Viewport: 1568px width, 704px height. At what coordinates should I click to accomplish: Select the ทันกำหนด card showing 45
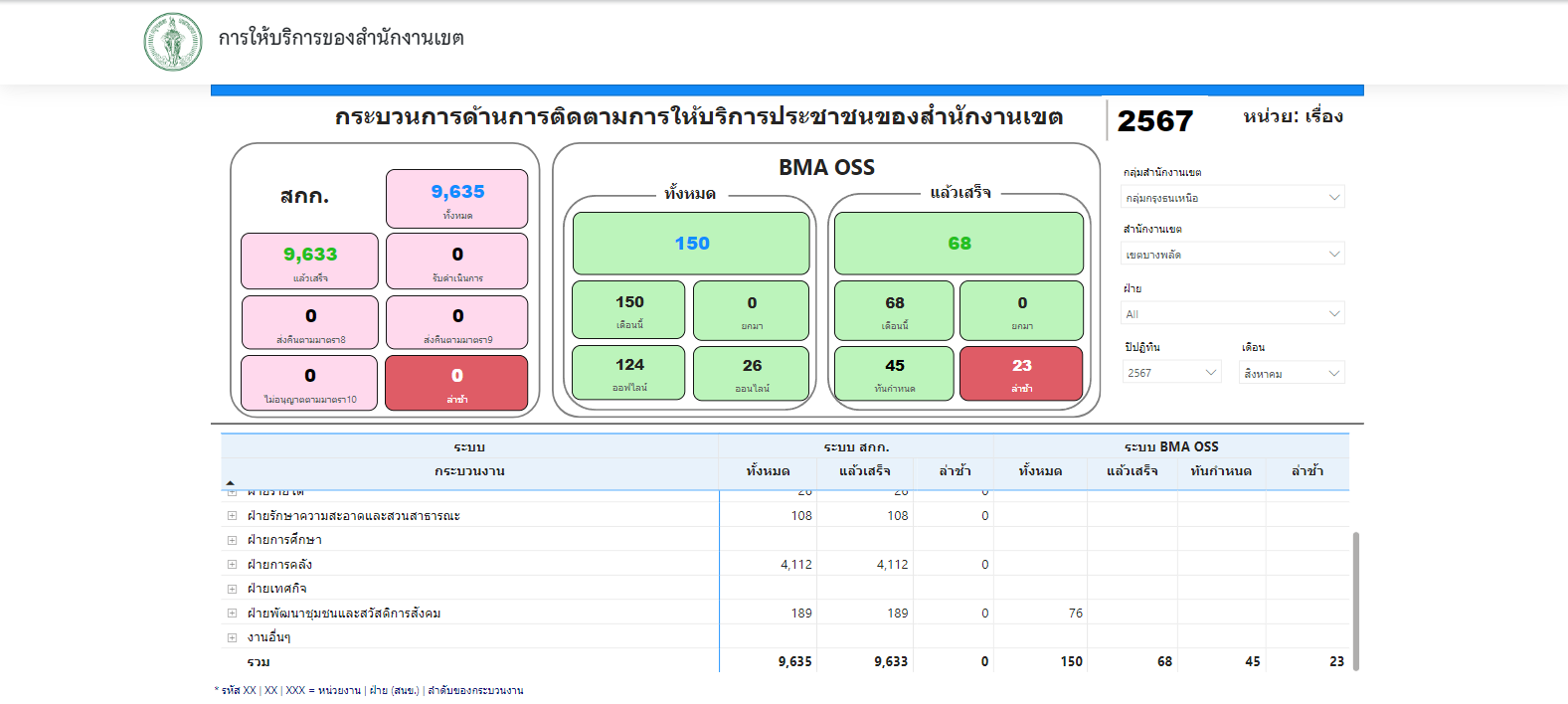pyautogui.click(x=894, y=373)
